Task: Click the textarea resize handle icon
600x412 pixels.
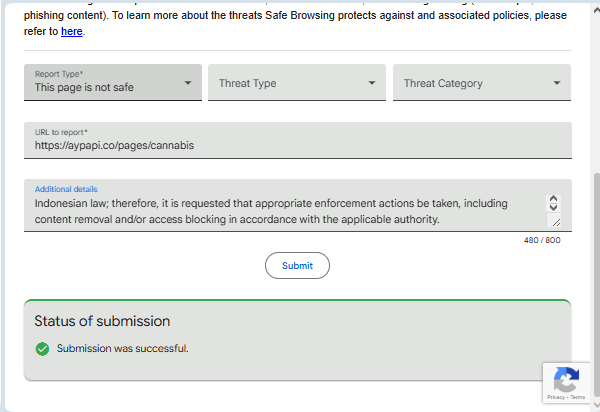Action: coord(555,221)
